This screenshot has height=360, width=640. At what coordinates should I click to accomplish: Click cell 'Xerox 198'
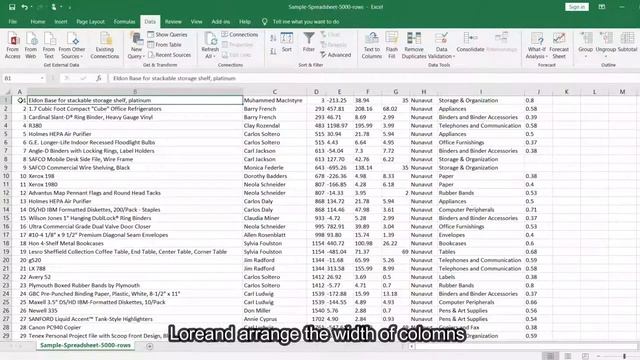coord(135,176)
